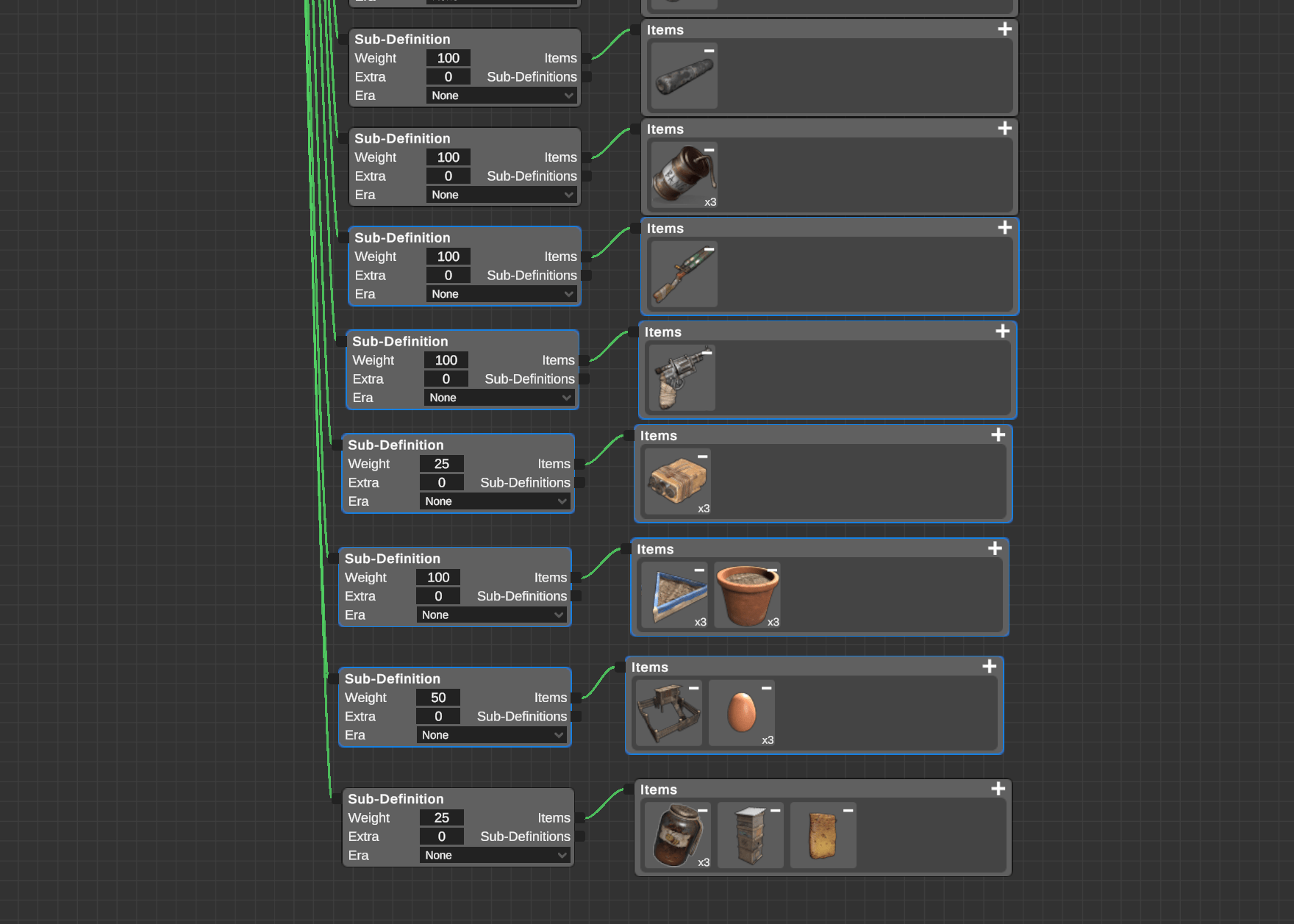Open the Era dropdown on the revolver Sub-Definition
1294x924 pixels.
(499, 397)
